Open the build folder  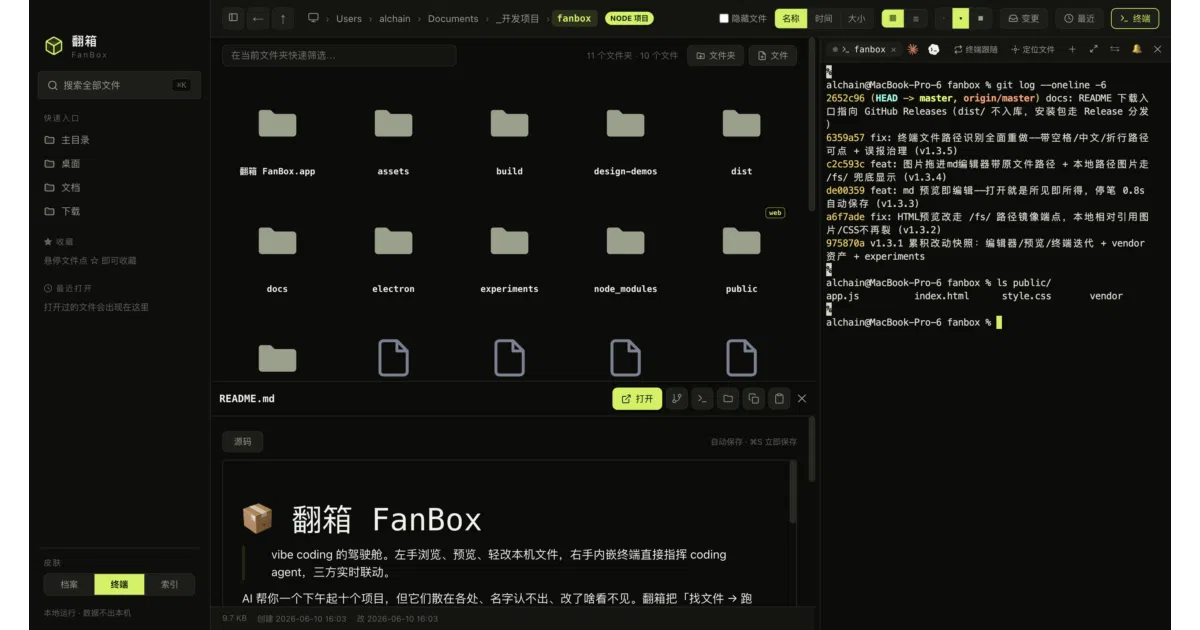tap(509, 141)
